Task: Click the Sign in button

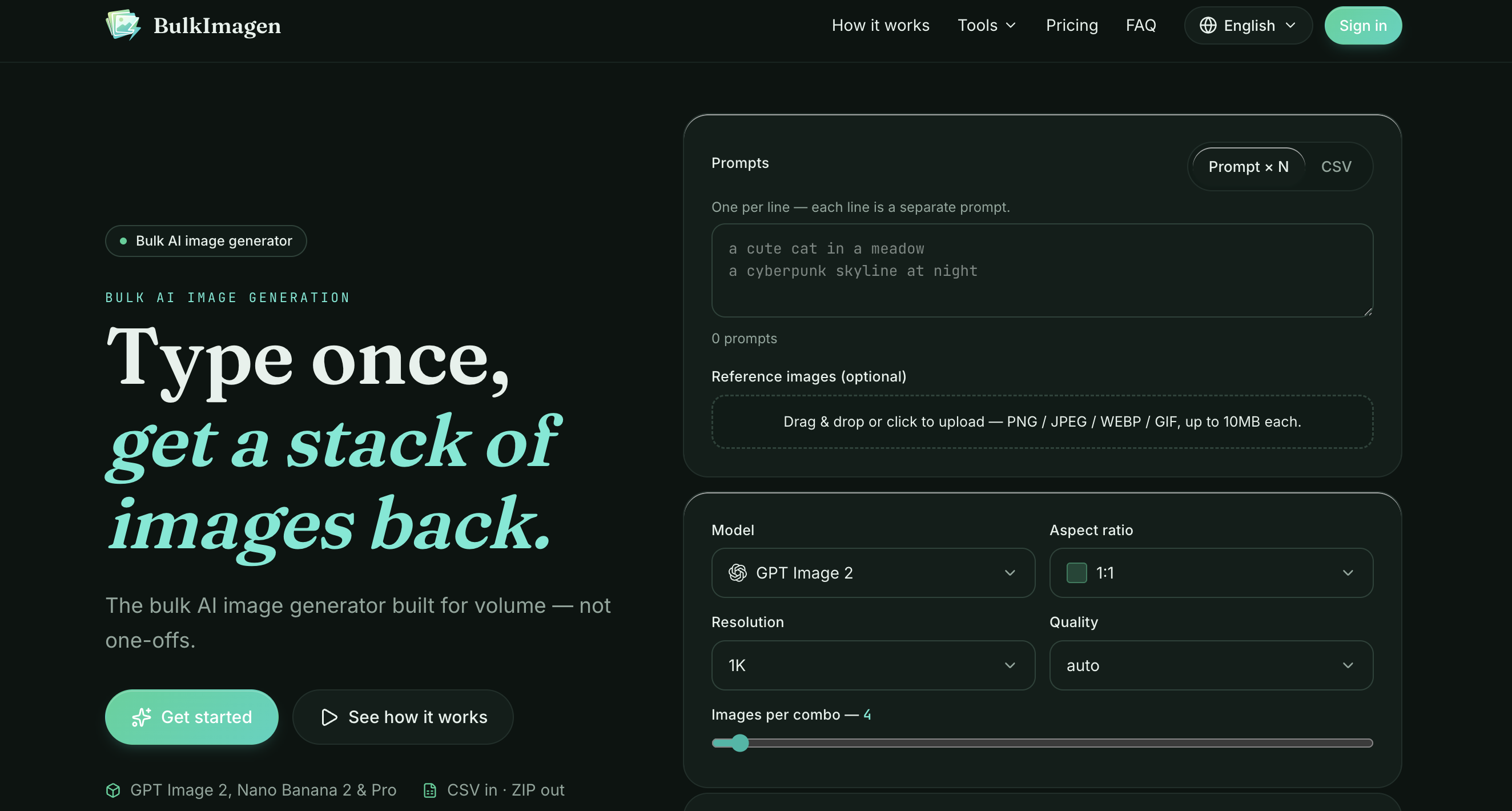Action: click(1363, 25)
